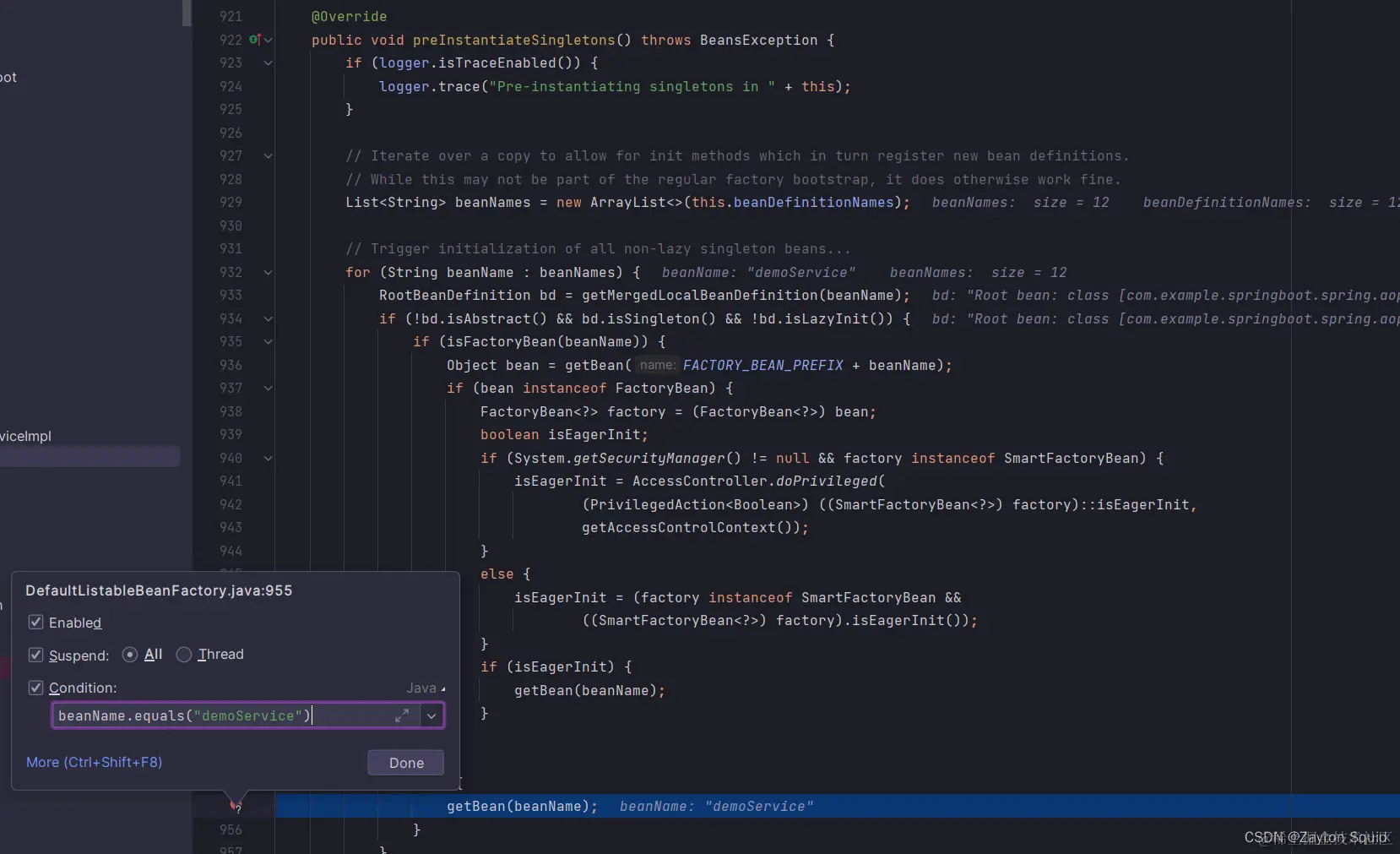Screen dimensions: 1400x854
Task: Toggle the Enabled checkbox
Action: [35, 623]
